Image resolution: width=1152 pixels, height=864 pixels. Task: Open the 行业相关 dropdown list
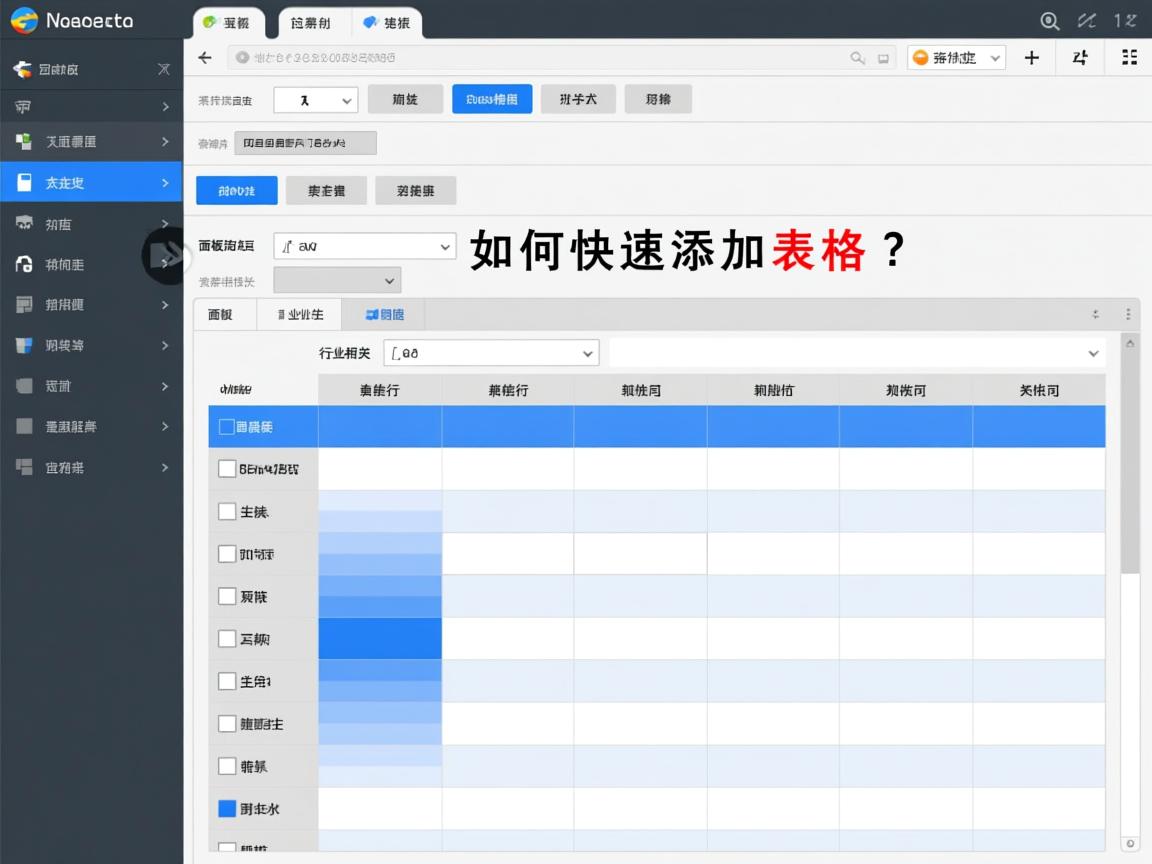(x=490, y=352)
